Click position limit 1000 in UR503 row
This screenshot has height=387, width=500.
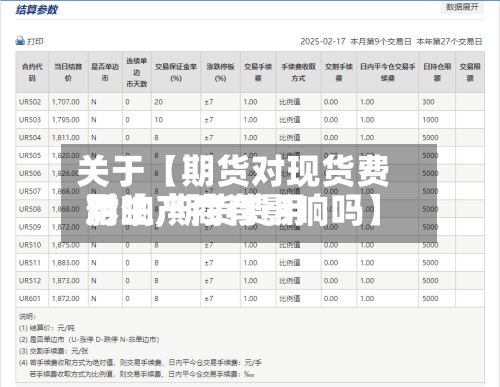(x=430, y=120)
